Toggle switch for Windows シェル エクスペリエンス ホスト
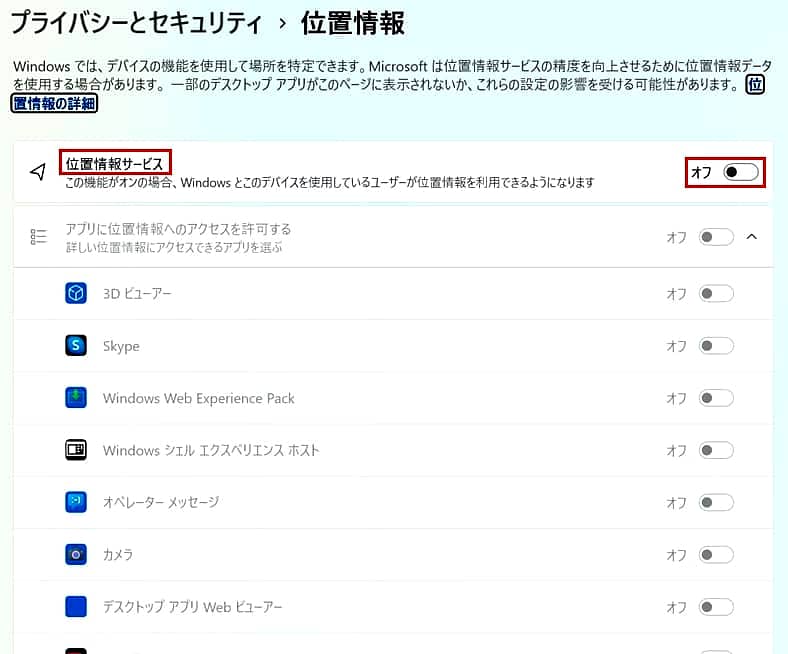This screenshot has height=654, width=788. 716,450
